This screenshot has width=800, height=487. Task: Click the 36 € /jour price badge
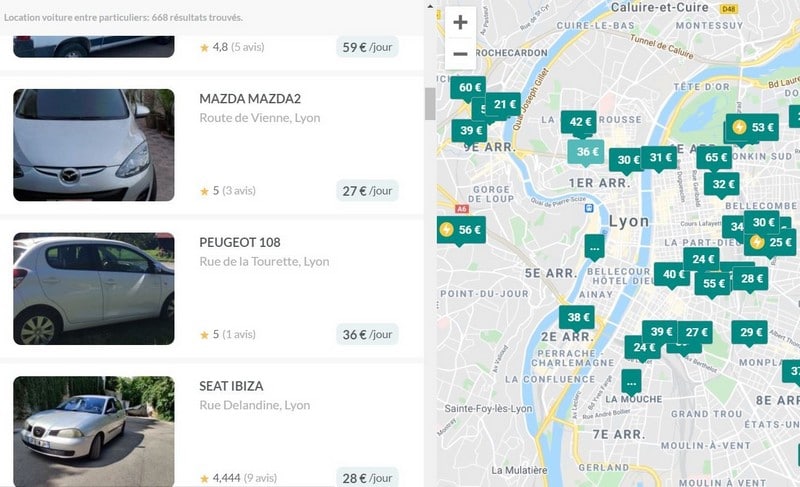(x=367, y=335)
